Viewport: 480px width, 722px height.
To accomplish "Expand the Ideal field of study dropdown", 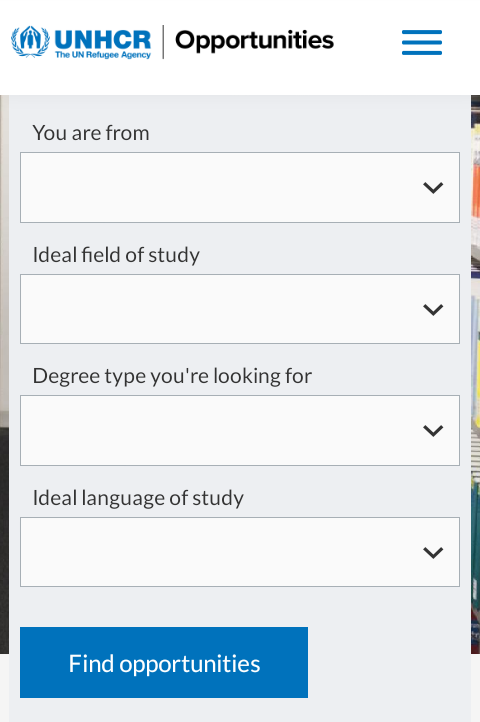I will [x=240, y=309].
